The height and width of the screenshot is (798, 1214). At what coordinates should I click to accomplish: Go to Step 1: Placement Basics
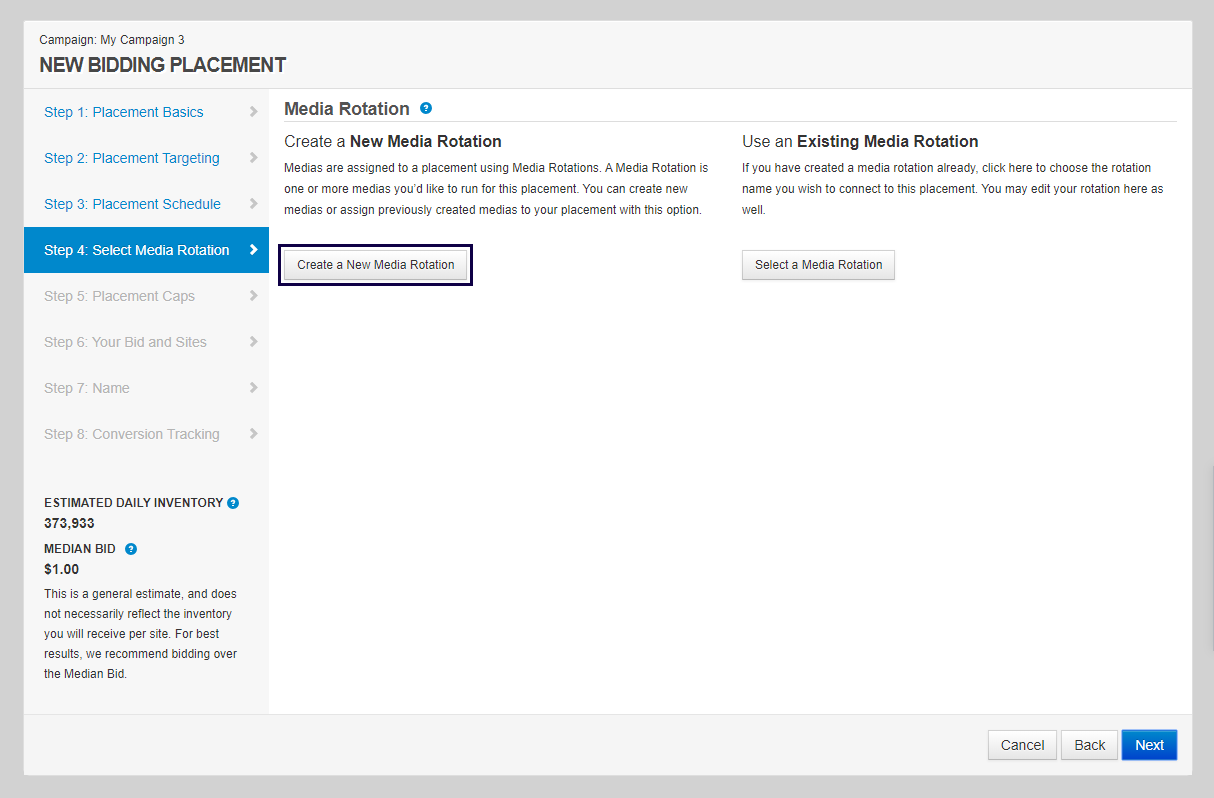[x=123, y=112]
